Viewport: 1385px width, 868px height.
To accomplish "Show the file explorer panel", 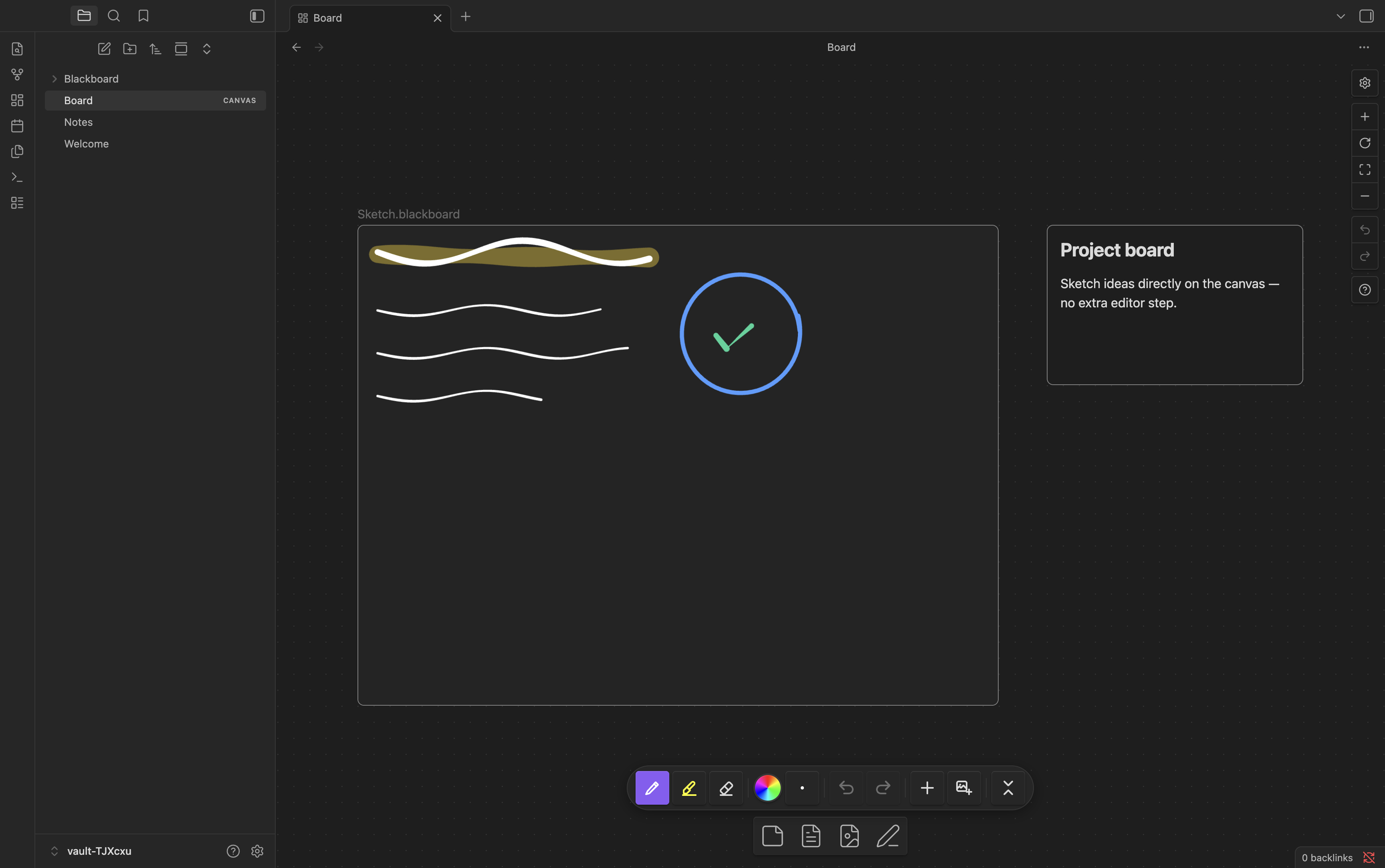I will [x=84, y=16].
